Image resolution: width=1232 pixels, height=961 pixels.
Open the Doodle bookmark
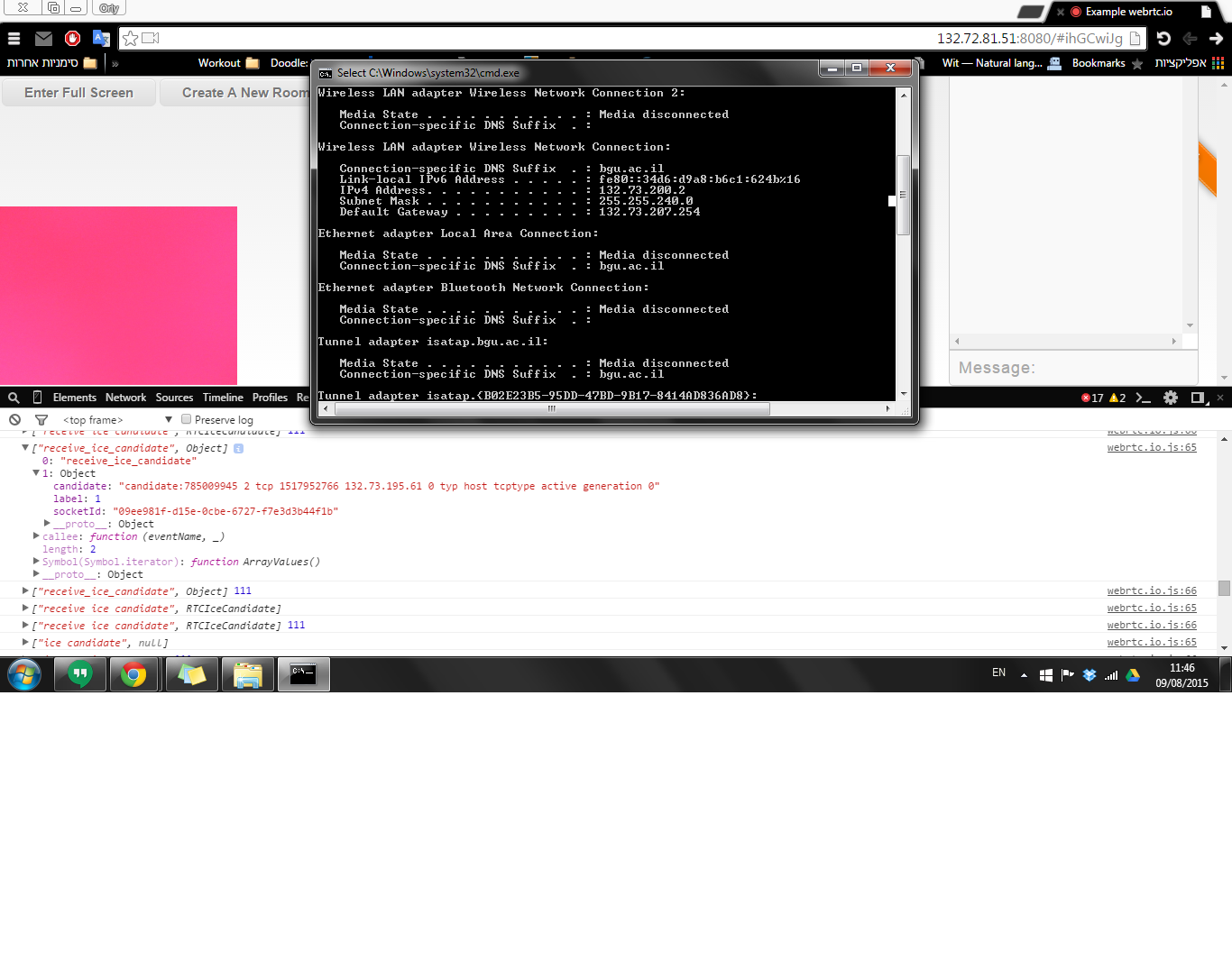(289, 63)
